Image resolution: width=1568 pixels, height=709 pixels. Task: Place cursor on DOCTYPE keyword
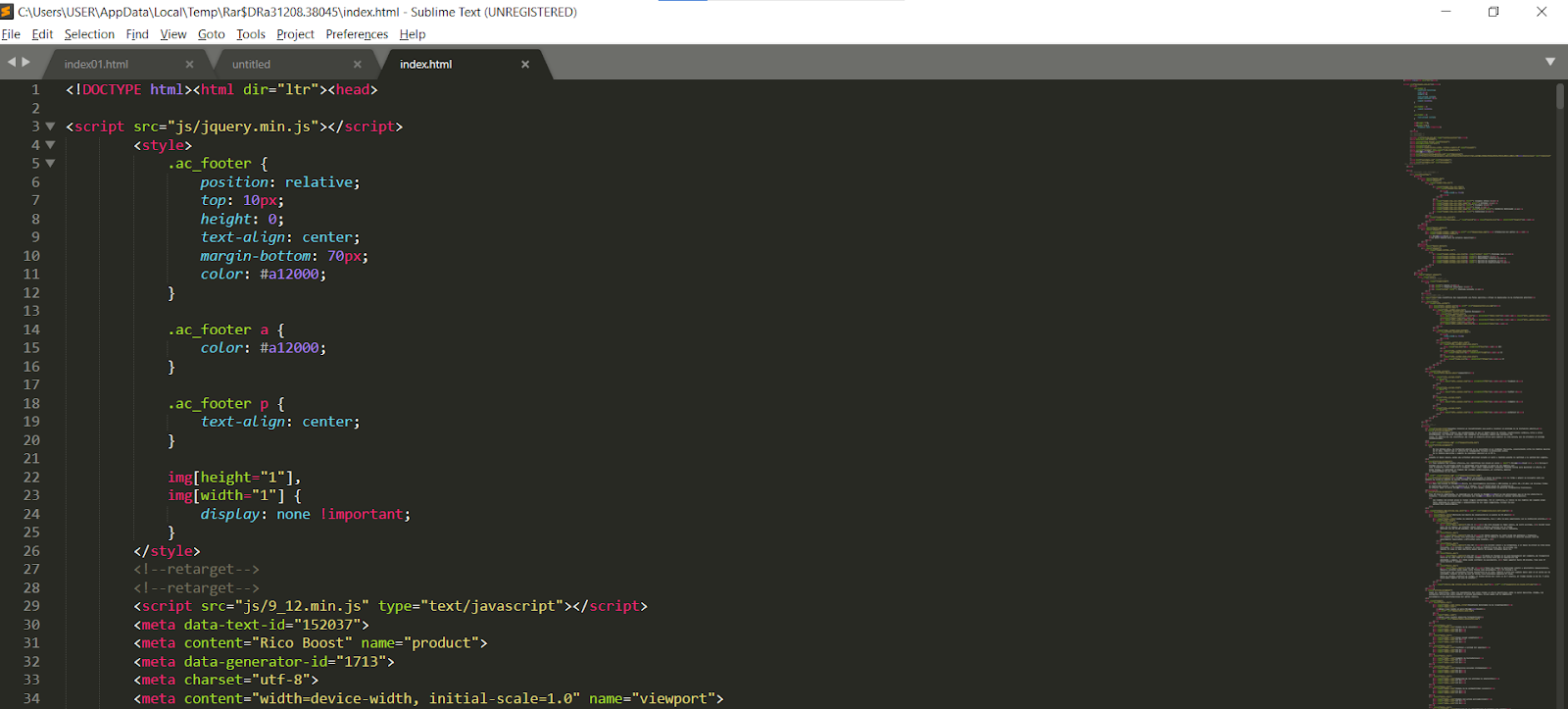click(x=112, y=89)
